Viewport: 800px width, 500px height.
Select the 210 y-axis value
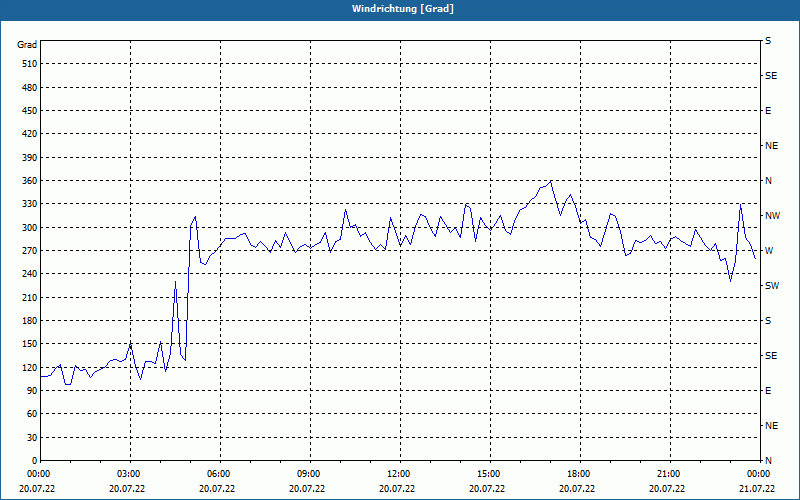30,297
